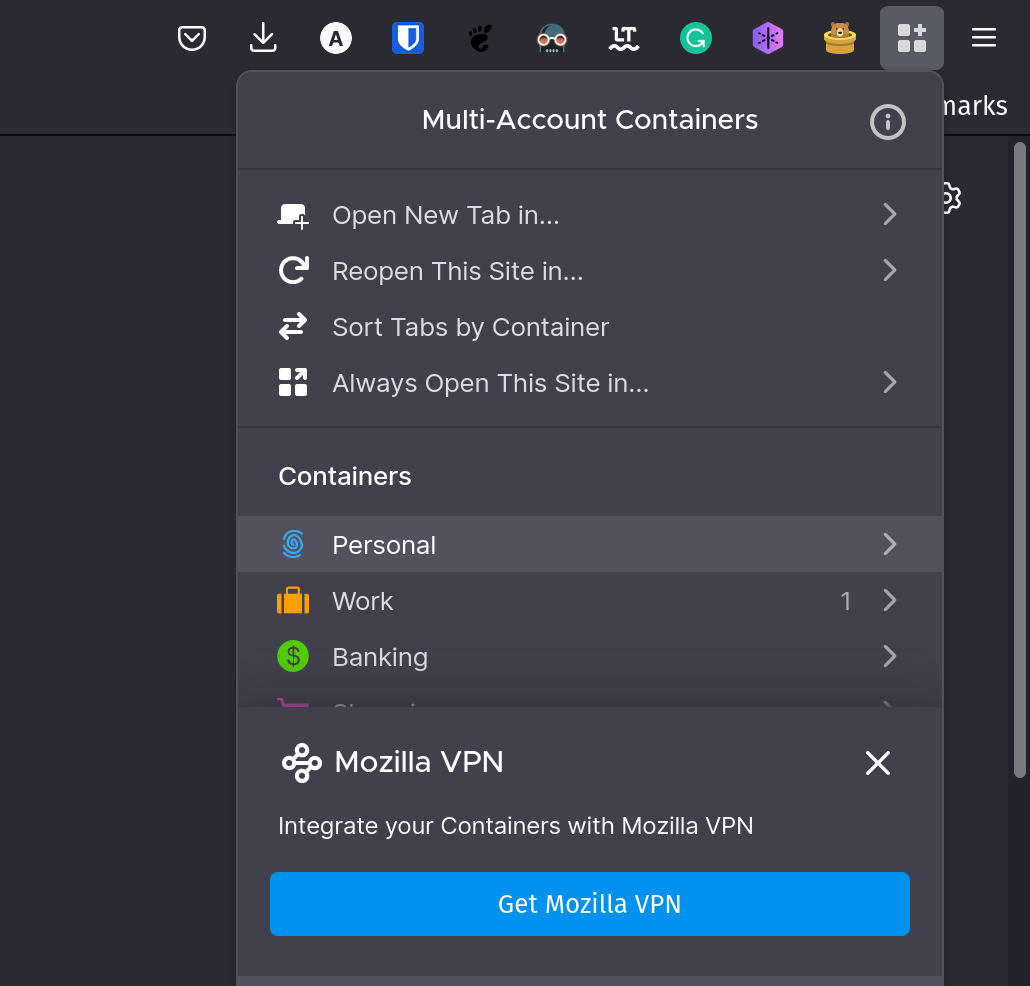
Task: Click the page vertical scrollbar
Action: click(1019, 460)
